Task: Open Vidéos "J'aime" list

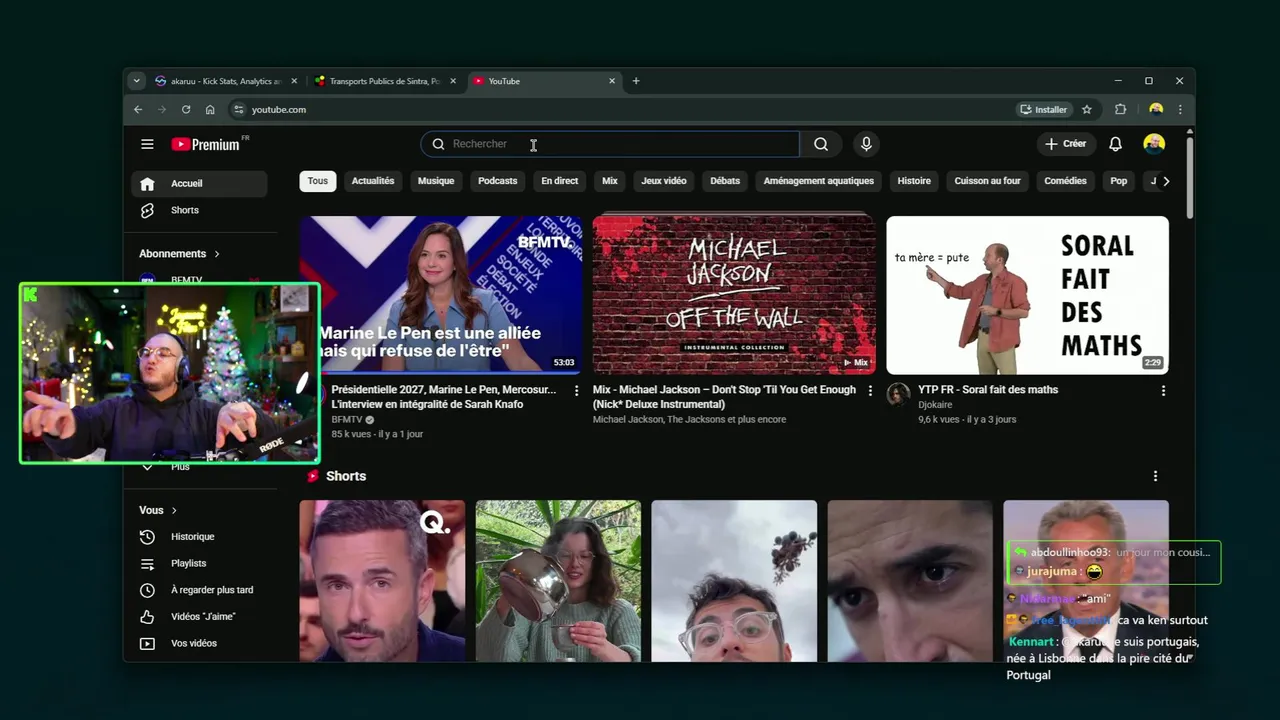Action: point(202,617)
